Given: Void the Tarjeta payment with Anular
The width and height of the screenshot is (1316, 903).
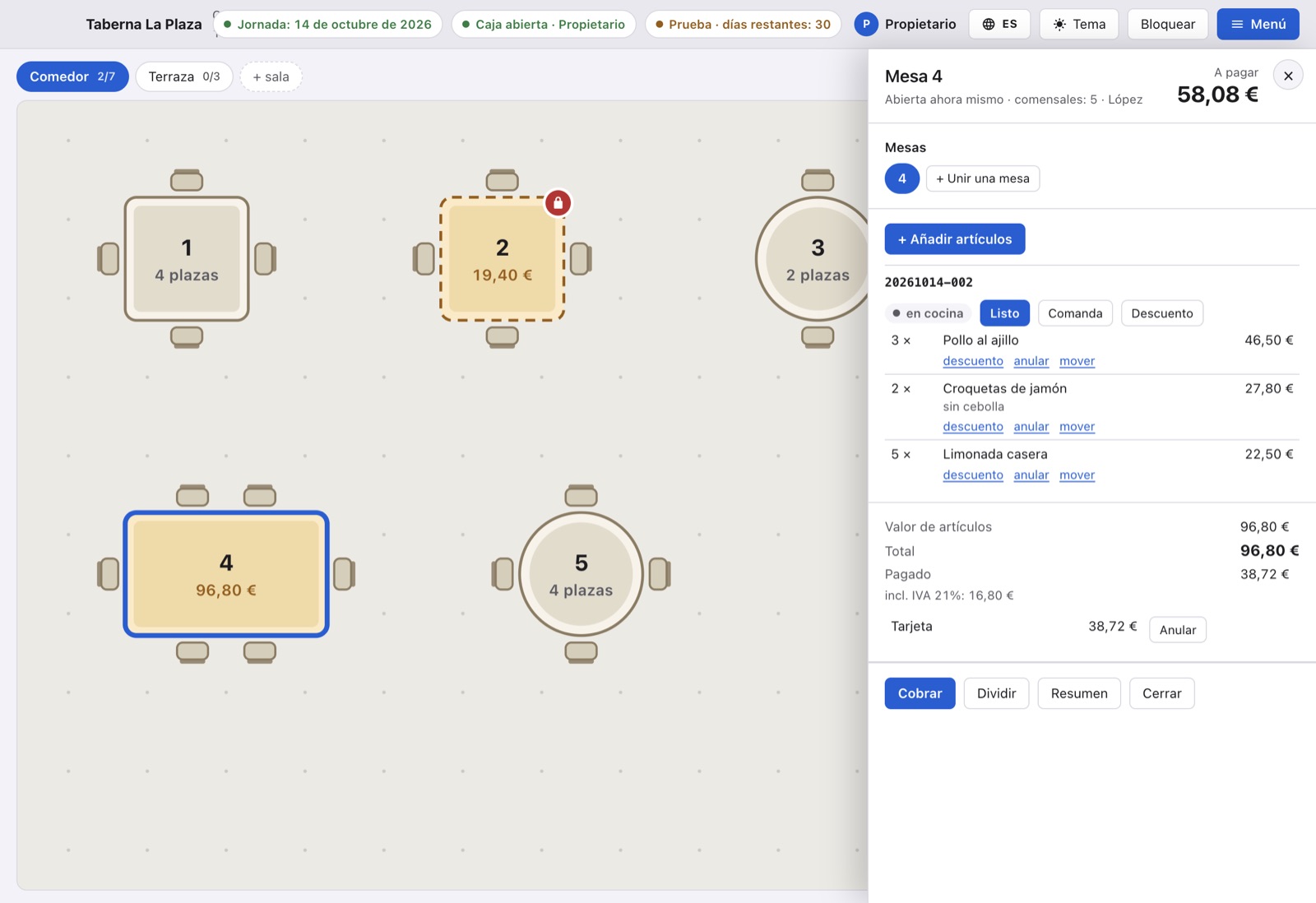Looking at the screenshot, I should click(x=1177, y=630).
